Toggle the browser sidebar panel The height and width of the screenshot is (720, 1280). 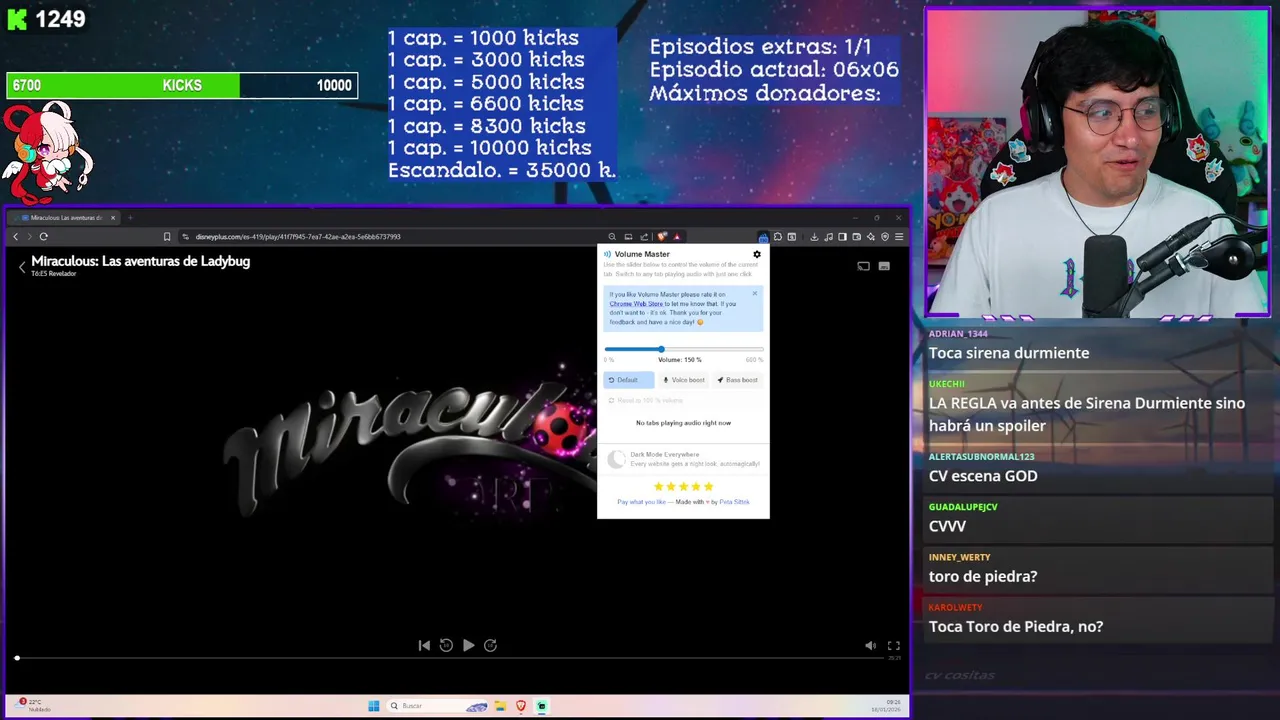click(x=842, y=237)
